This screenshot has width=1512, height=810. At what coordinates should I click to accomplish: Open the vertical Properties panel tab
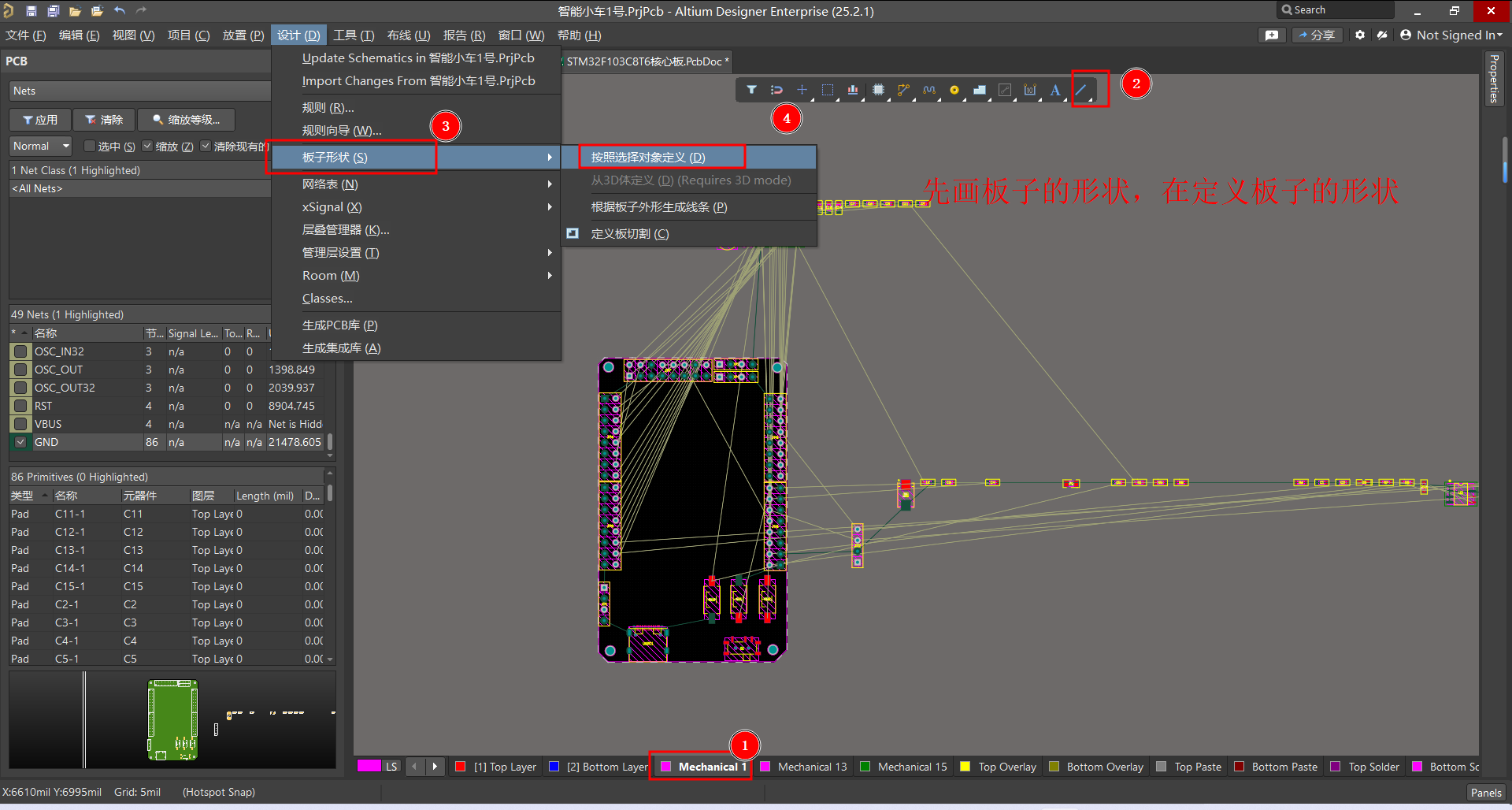point(1493,79)
